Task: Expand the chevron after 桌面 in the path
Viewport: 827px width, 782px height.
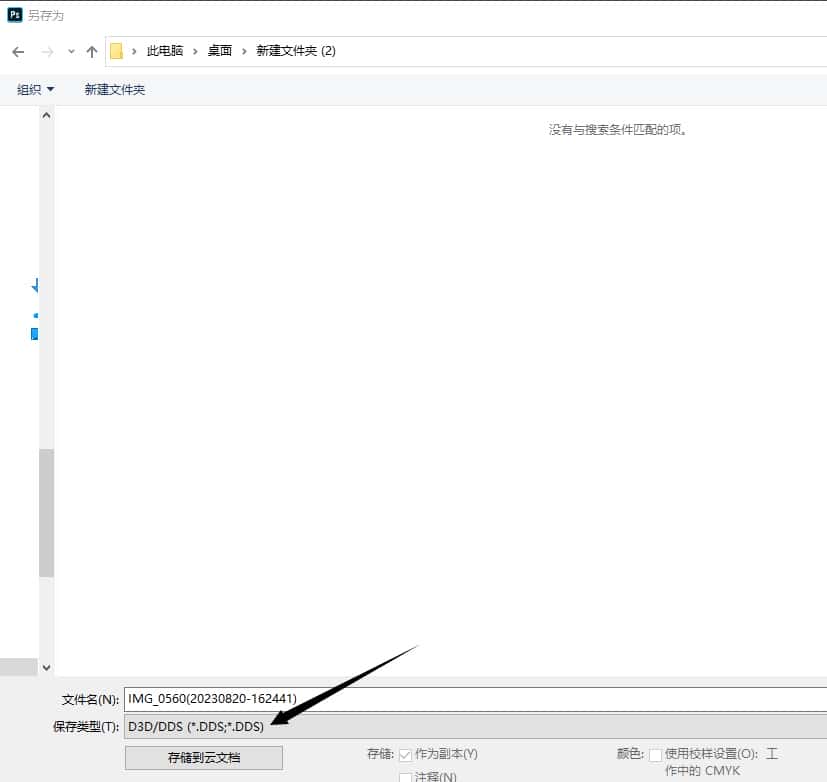Action: (x=244, y=51)
